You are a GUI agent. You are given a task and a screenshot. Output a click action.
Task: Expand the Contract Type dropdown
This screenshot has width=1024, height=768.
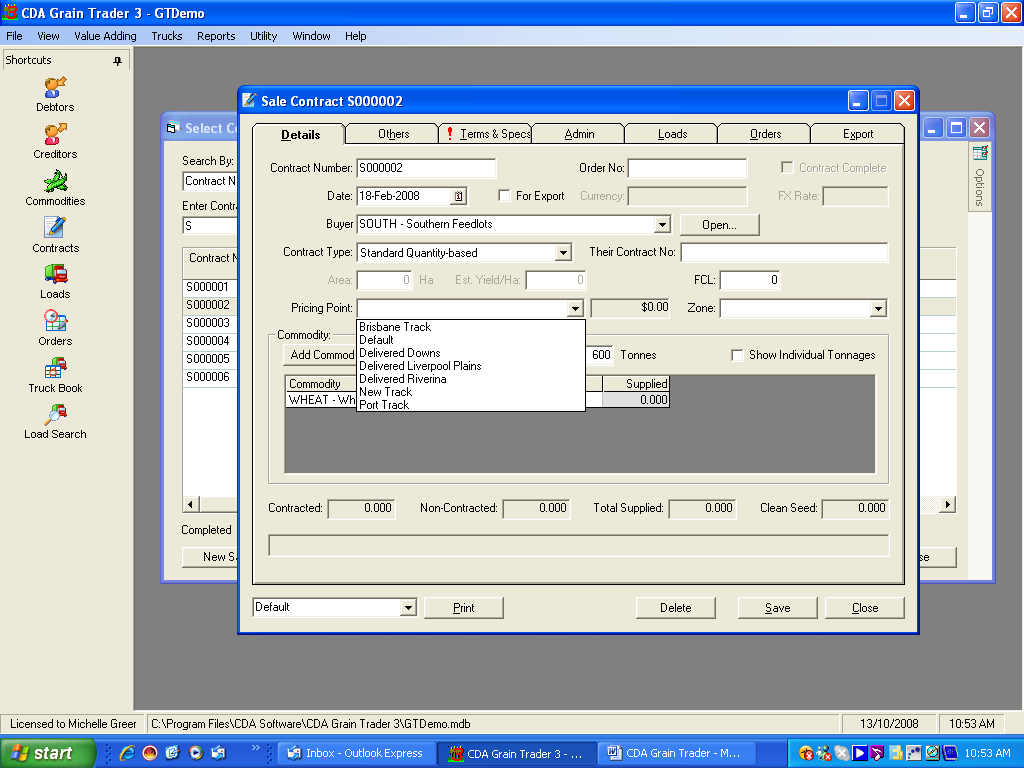click(563, 253)
